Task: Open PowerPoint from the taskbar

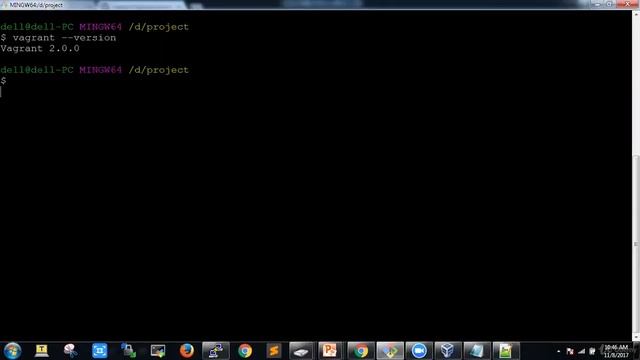Action: tap(329, 351)
